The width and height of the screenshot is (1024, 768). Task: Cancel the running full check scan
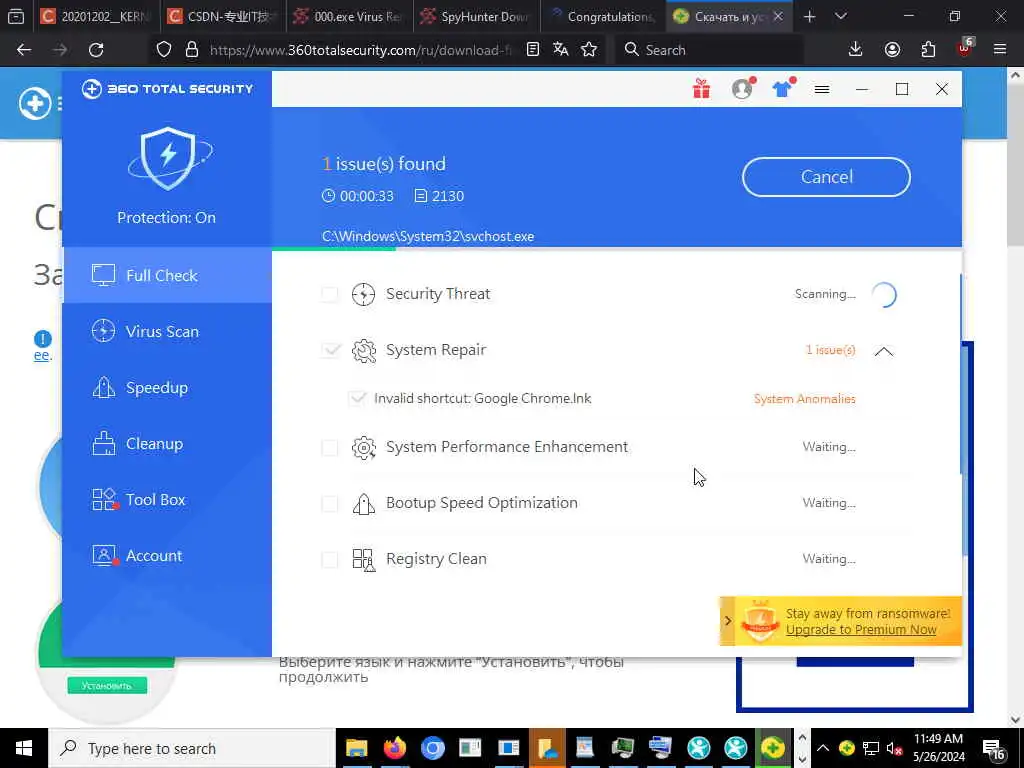click(826, 177)
